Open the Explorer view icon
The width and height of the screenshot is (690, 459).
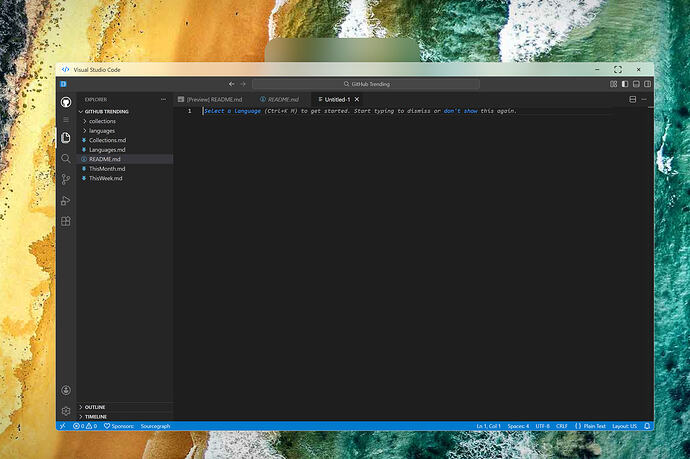66,138
